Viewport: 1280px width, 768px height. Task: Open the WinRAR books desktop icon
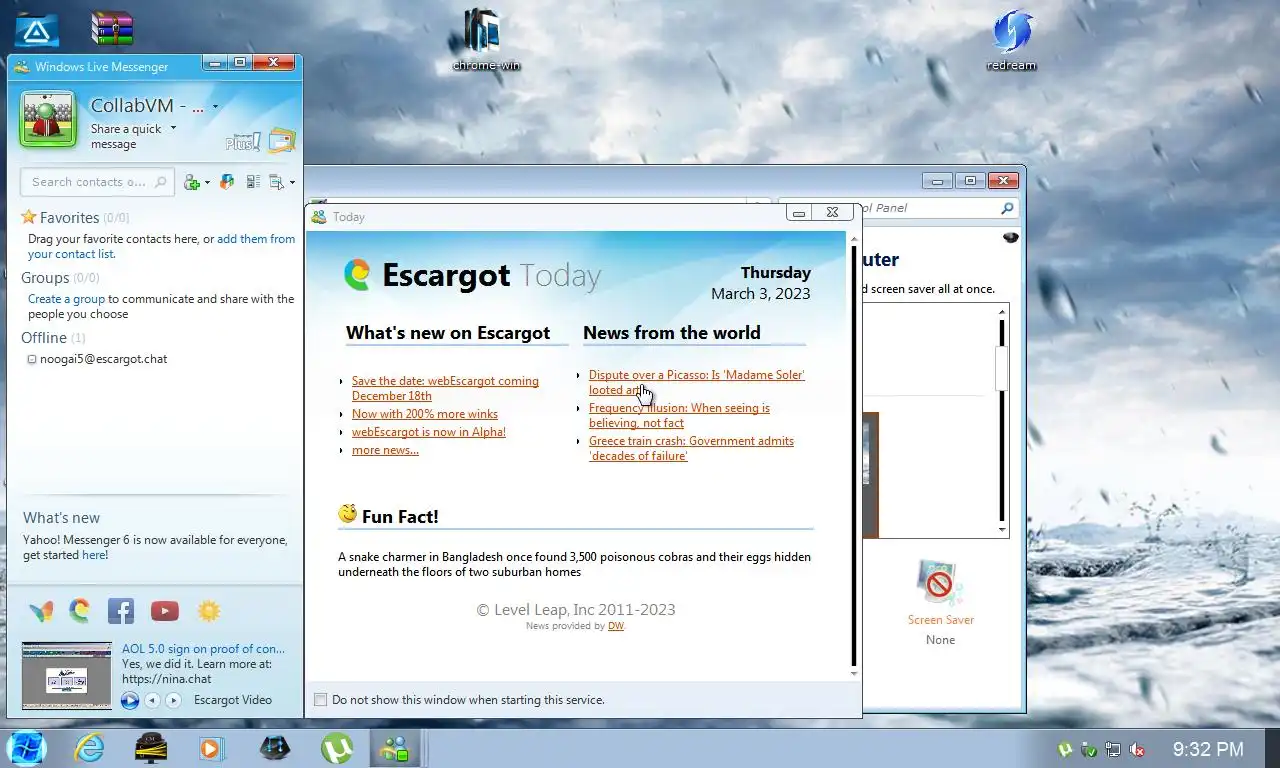pyautogui.click(x=112, y=28)
